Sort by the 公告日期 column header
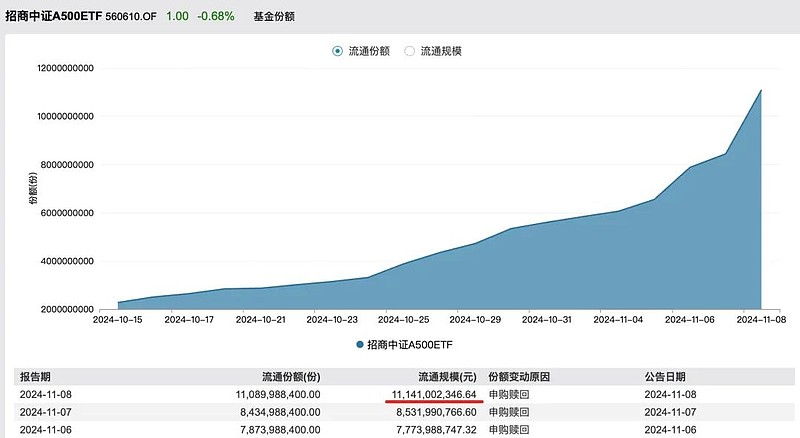This screenshot has width=800, height=438. (665, 377)
